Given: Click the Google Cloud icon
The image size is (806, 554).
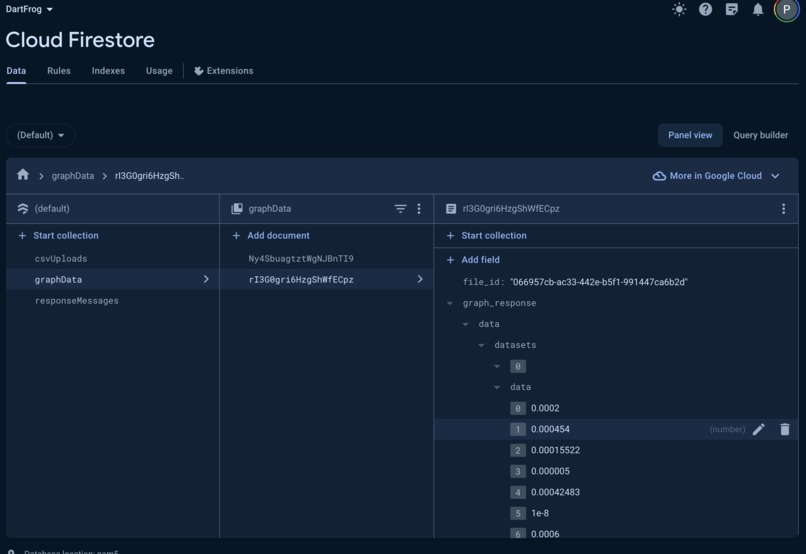Looking at the screenshot, I should coord(659,176).
